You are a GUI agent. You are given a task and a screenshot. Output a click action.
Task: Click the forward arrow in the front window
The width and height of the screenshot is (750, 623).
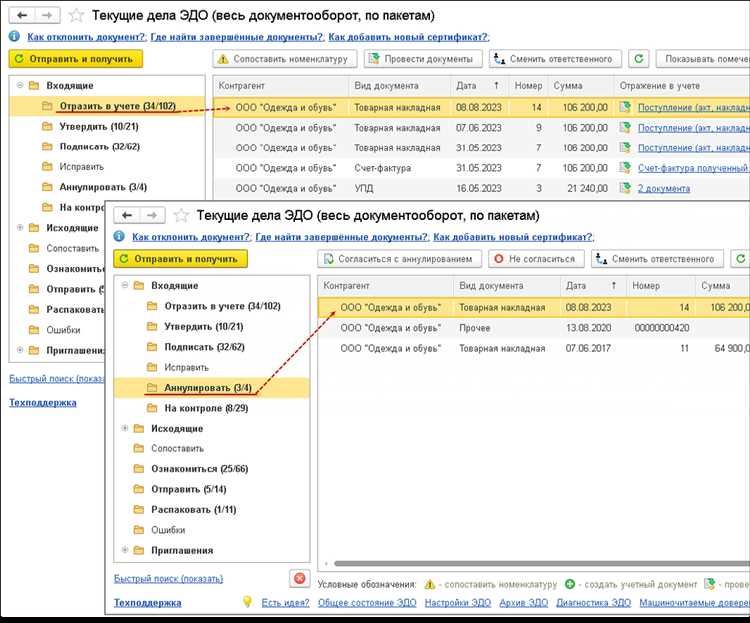152,215
